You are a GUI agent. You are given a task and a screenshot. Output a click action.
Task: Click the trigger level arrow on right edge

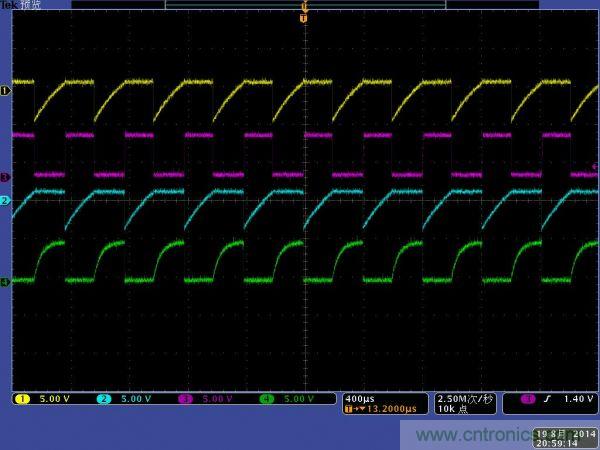coord(595,166)
